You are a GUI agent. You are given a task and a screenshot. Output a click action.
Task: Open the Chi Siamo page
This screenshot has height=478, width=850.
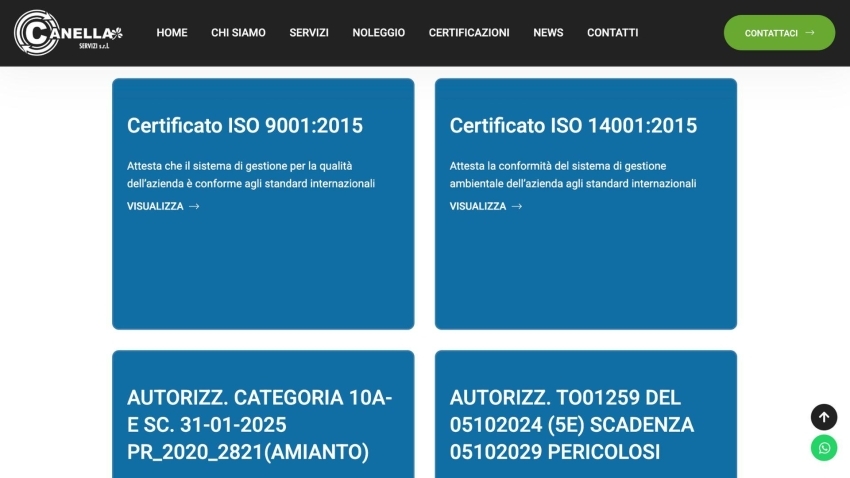tap(238, 33)
